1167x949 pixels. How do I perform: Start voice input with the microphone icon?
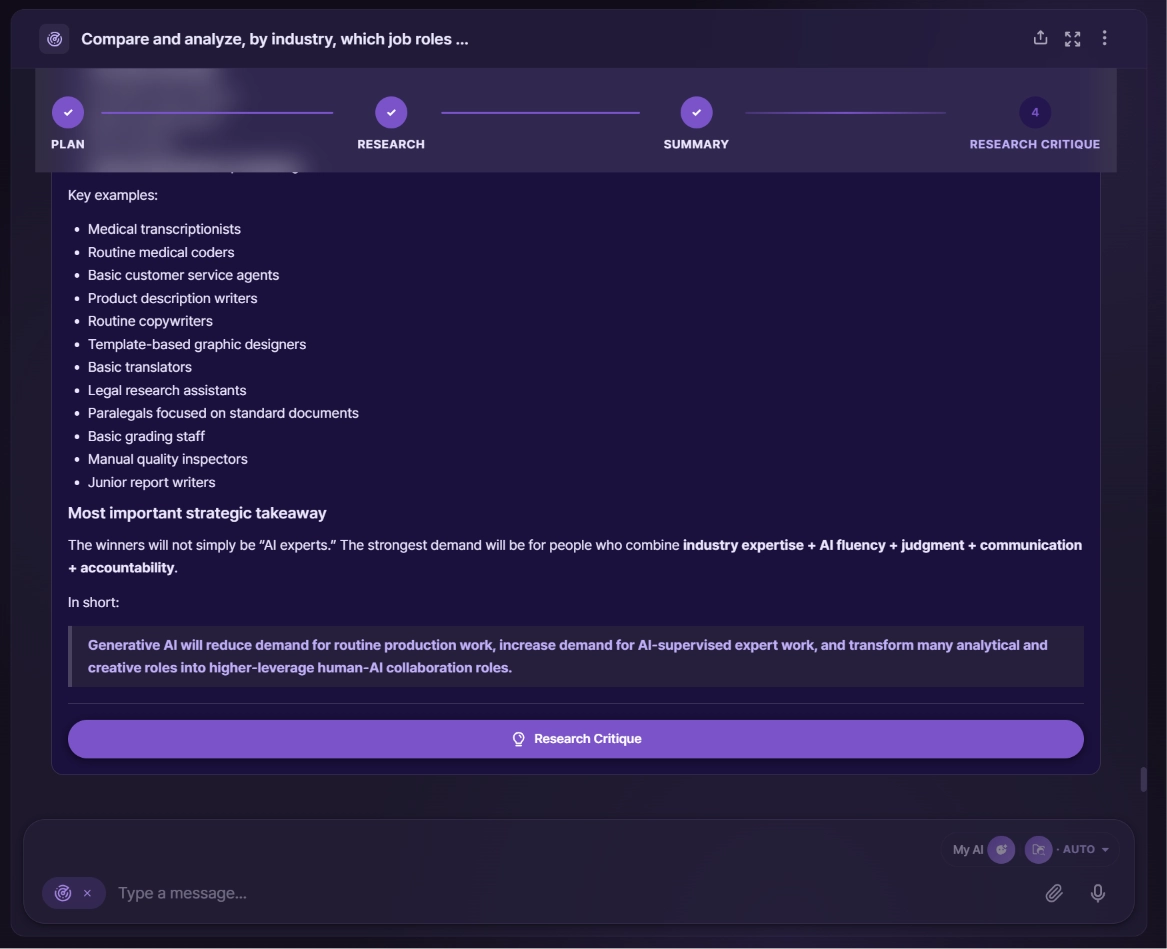[x=1097, y=892]
